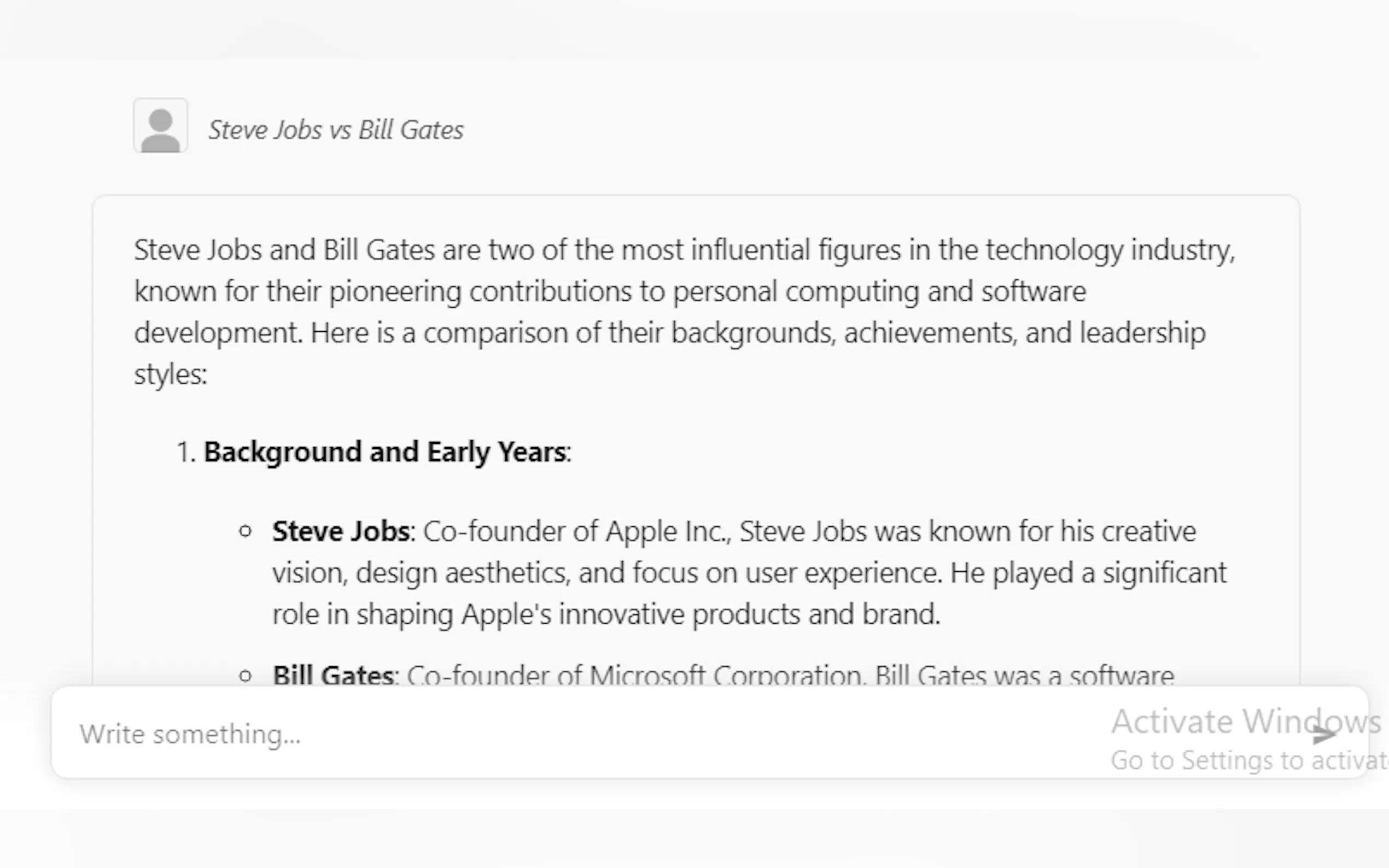The height and width of the screenshot is (868, 1389).
Task: Click the "Background and Early Years" heading
Action: tap(385, 452)
